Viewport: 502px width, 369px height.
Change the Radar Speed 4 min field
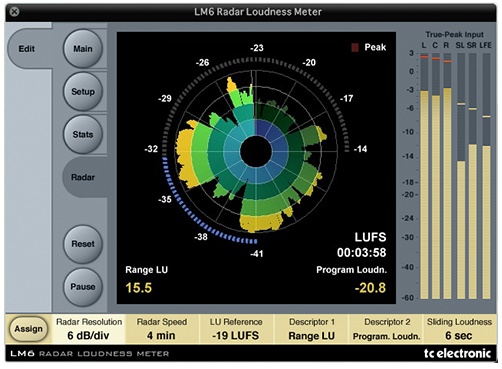[162, 329]
